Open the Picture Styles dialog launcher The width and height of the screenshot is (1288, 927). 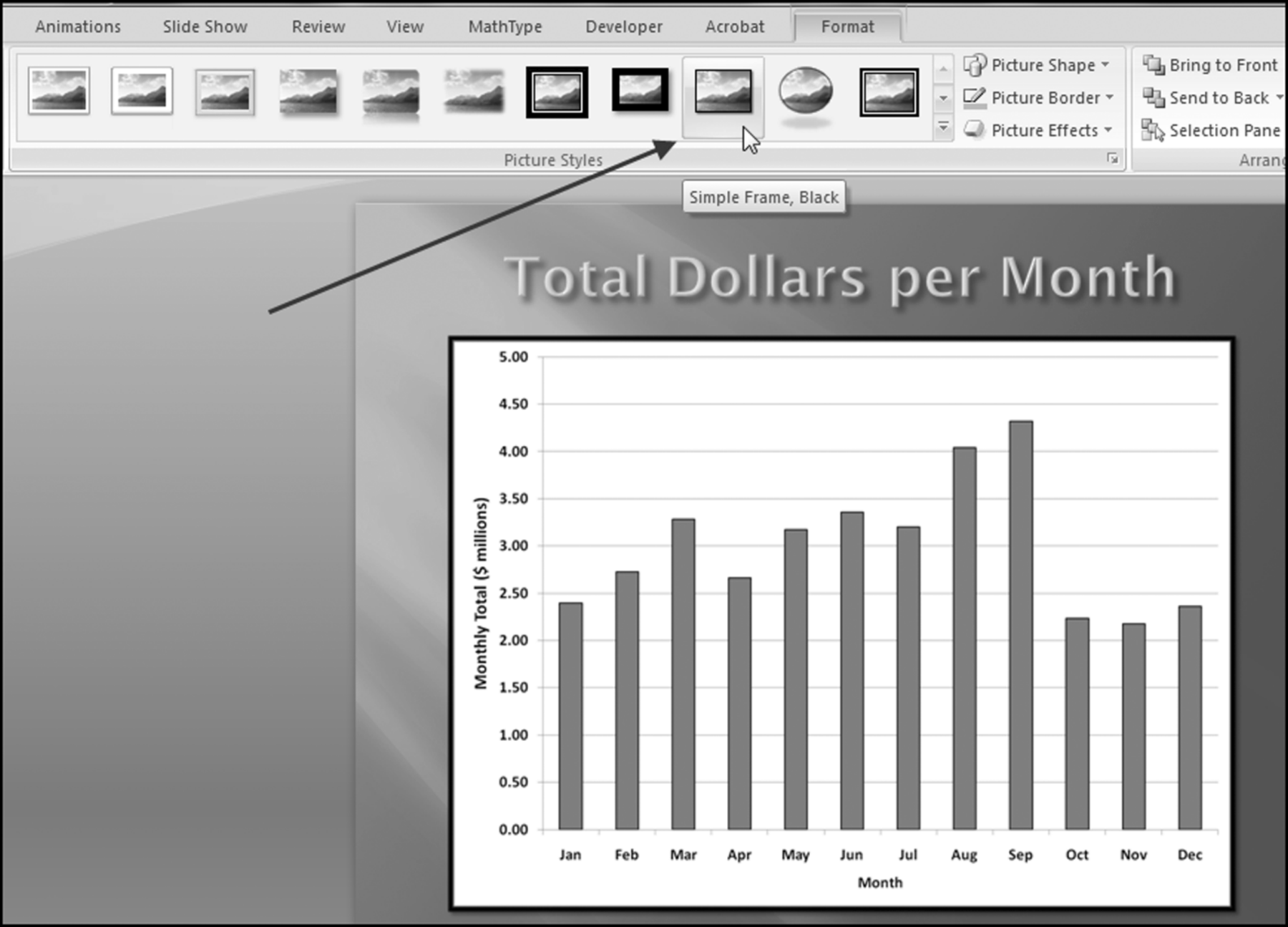(1113, 159)
